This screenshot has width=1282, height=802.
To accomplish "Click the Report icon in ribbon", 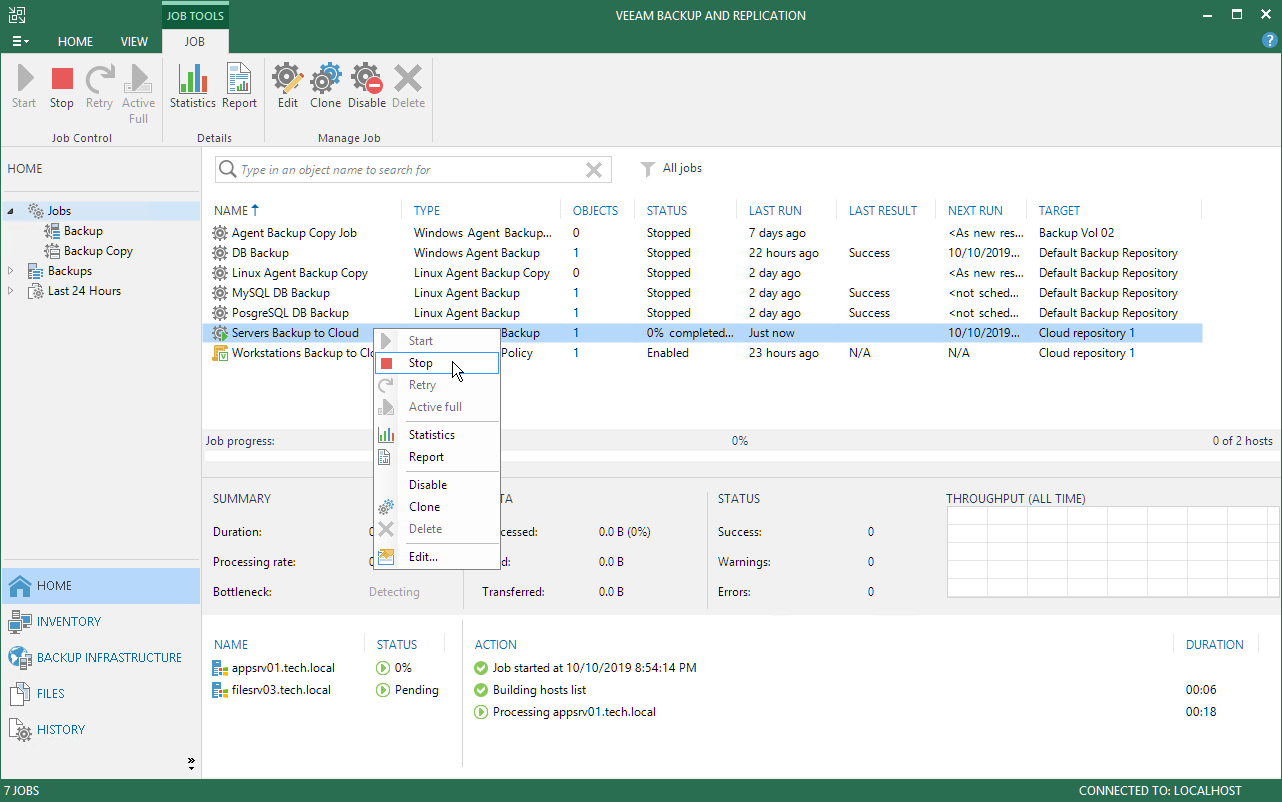I will 239,86.
